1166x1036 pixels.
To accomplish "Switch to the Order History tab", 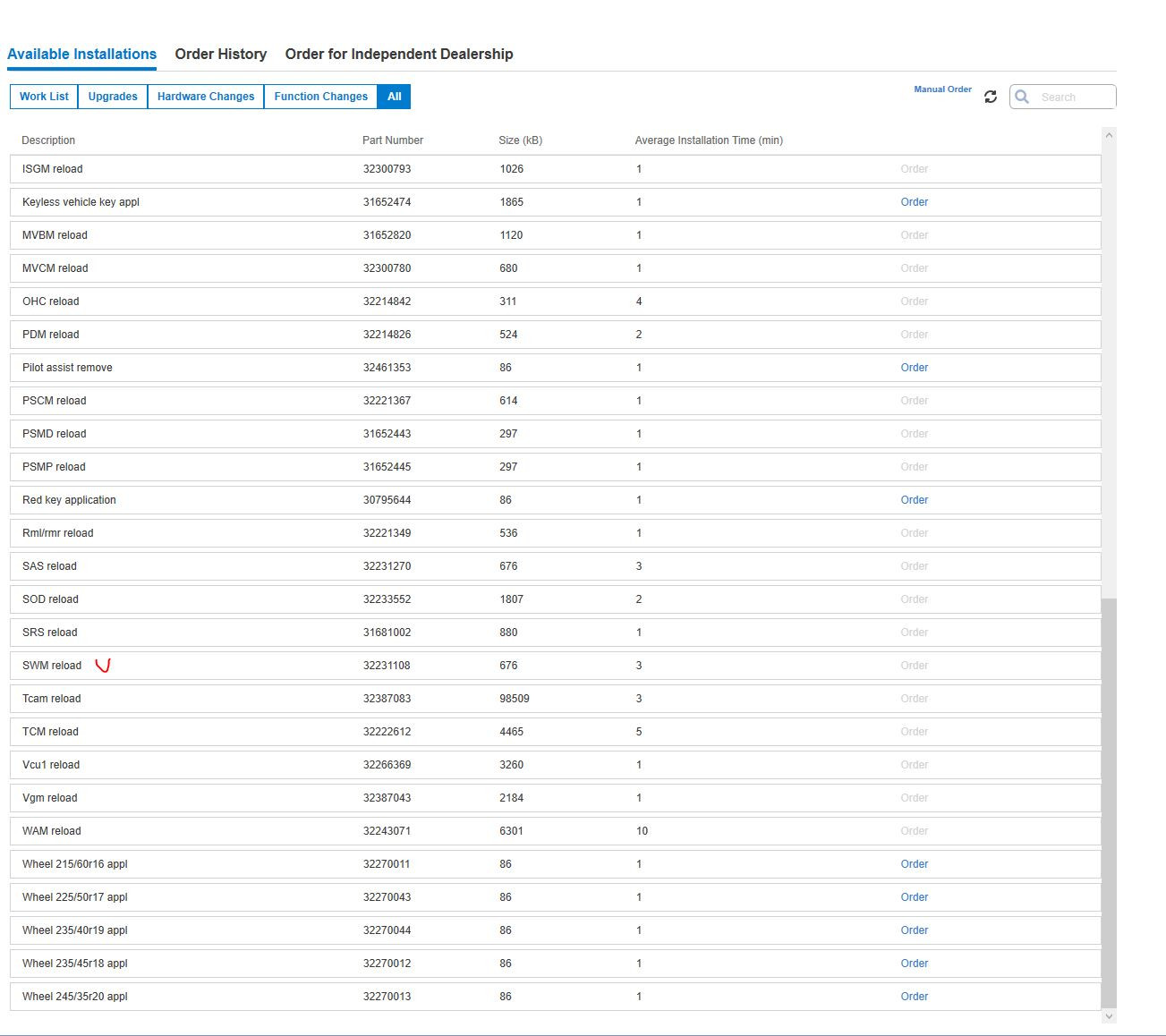I will (221, 54).
